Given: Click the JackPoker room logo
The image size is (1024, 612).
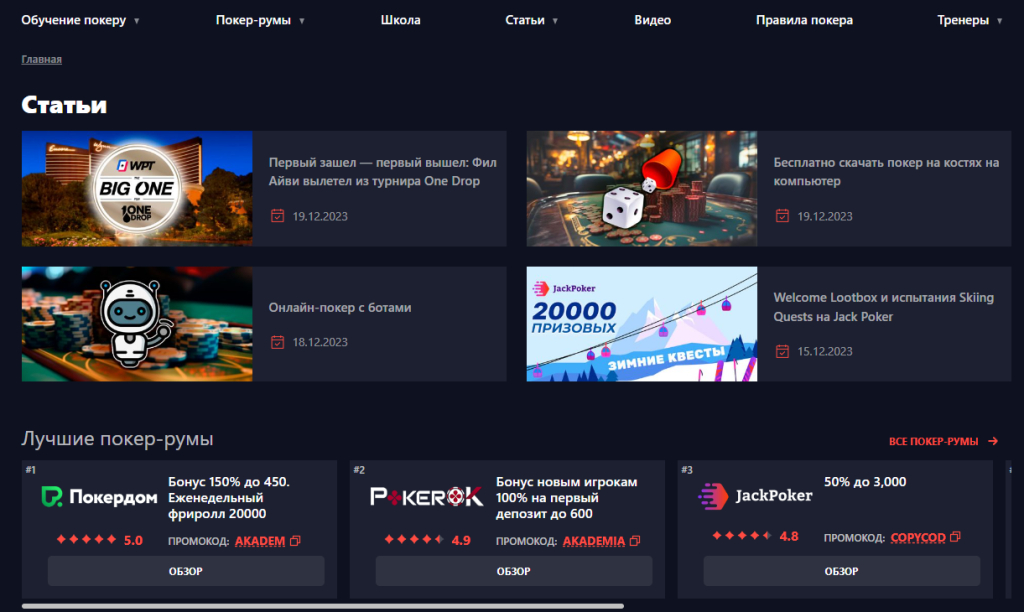Looking at the screenshot, I should 755,496.
